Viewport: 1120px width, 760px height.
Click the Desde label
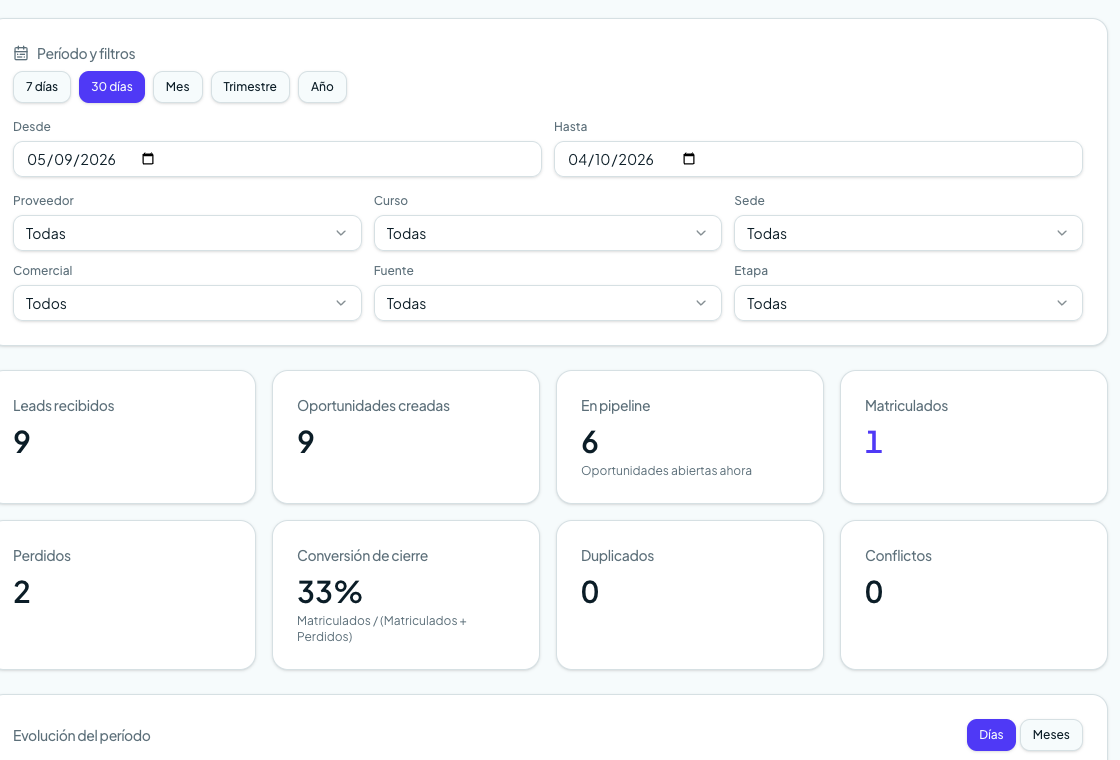[x=31, y=126]
